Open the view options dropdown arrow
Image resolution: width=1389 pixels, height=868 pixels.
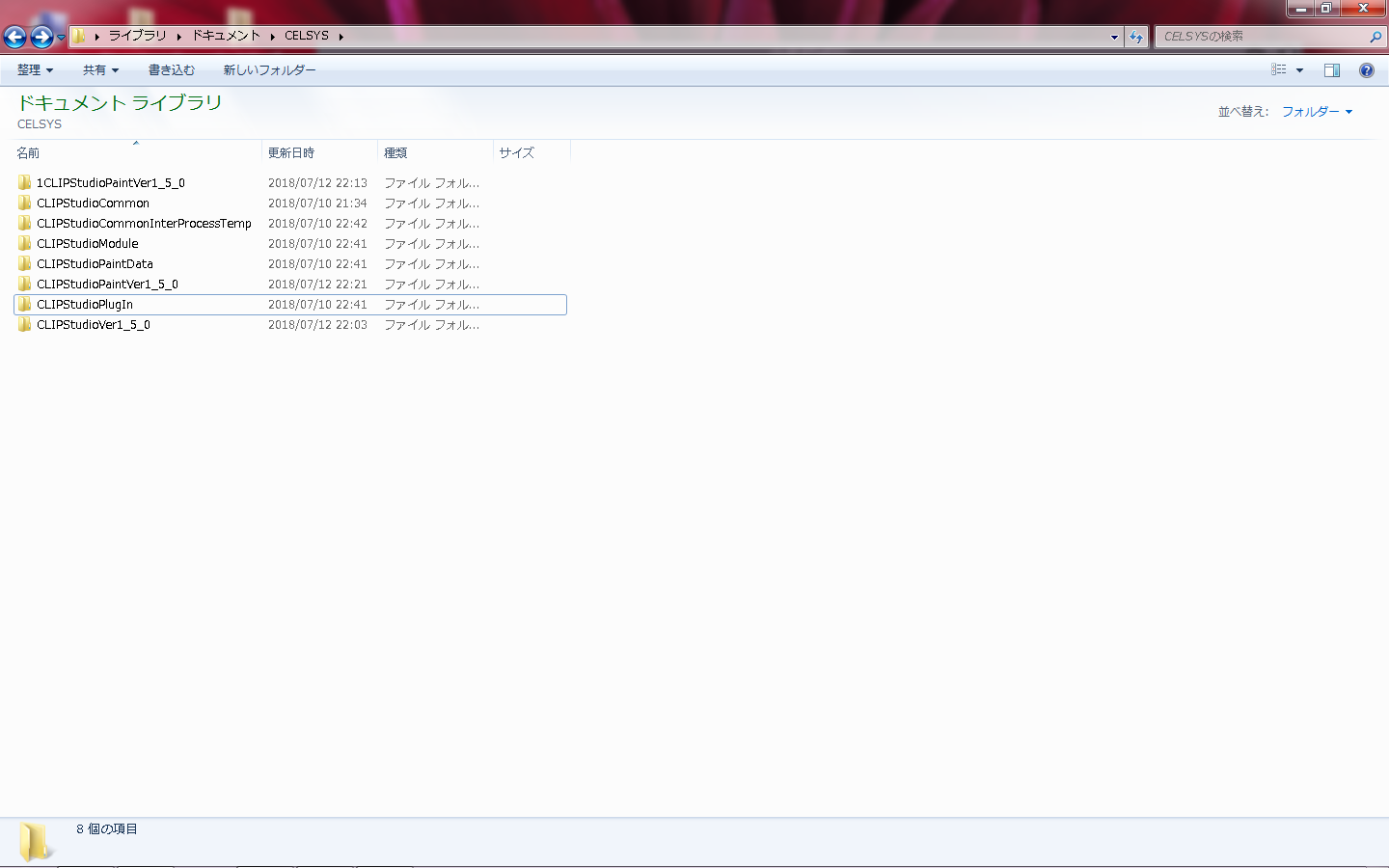click(x=1299, y=70)
